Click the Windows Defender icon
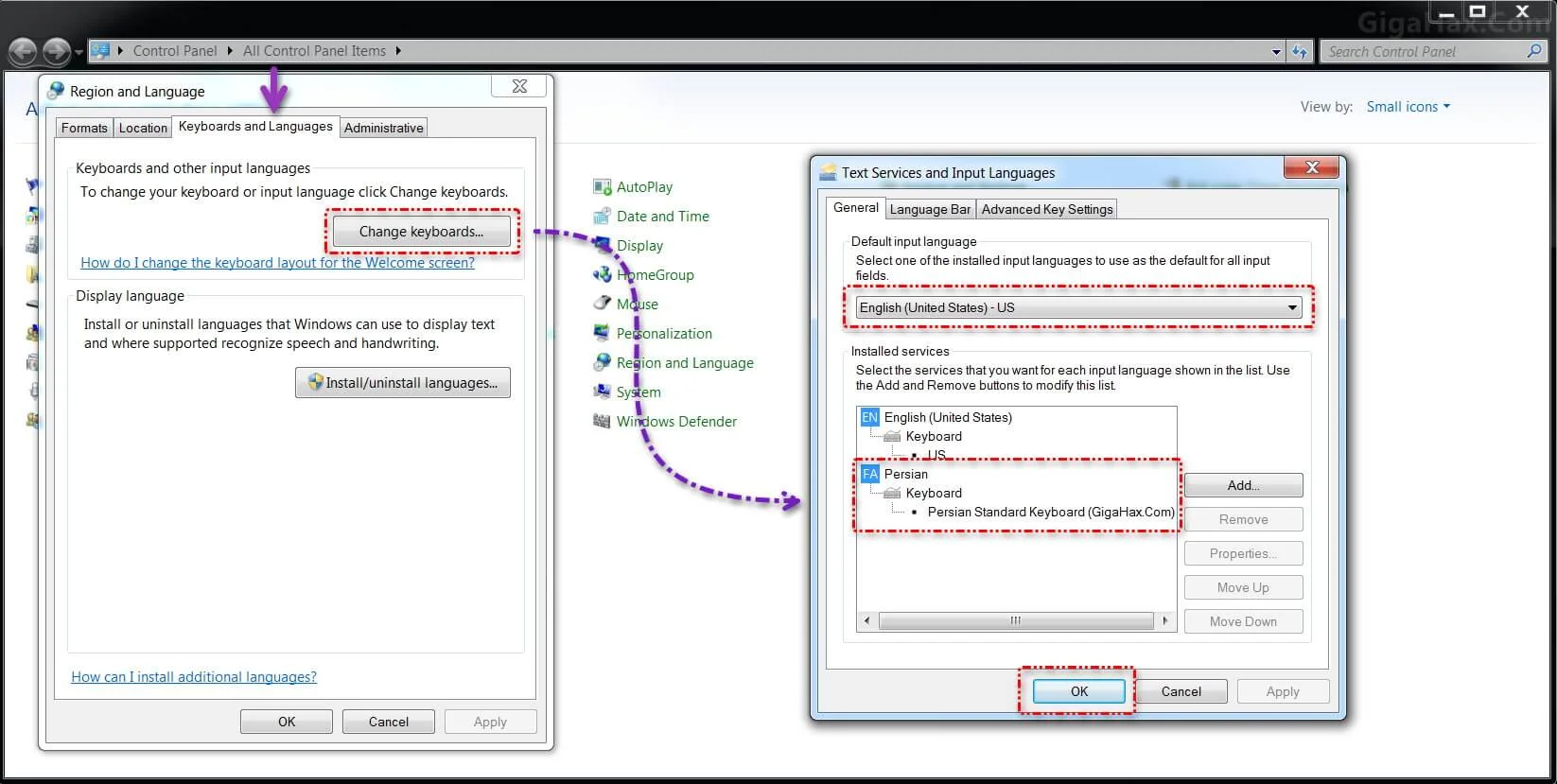Screen dimensions: 1557x784 [602, 422]
